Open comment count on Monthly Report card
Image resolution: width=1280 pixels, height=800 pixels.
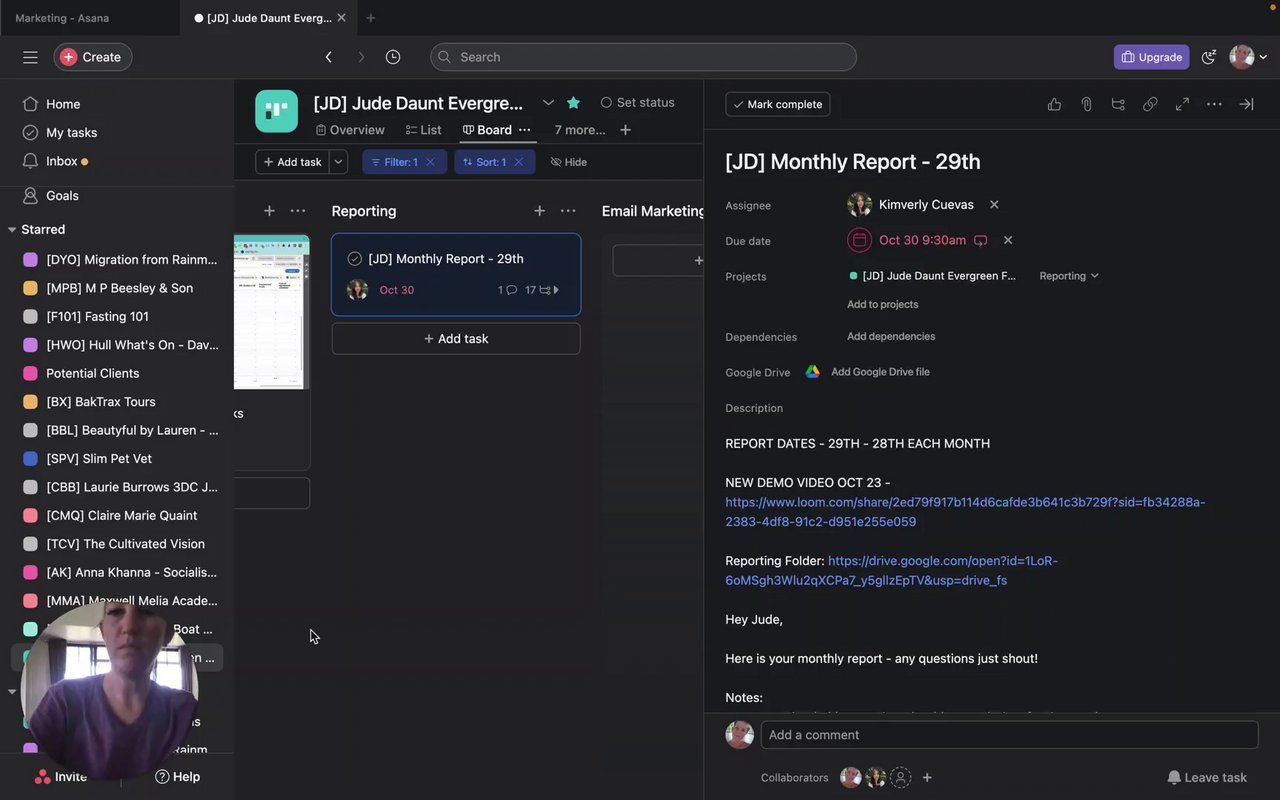[507, 290]
